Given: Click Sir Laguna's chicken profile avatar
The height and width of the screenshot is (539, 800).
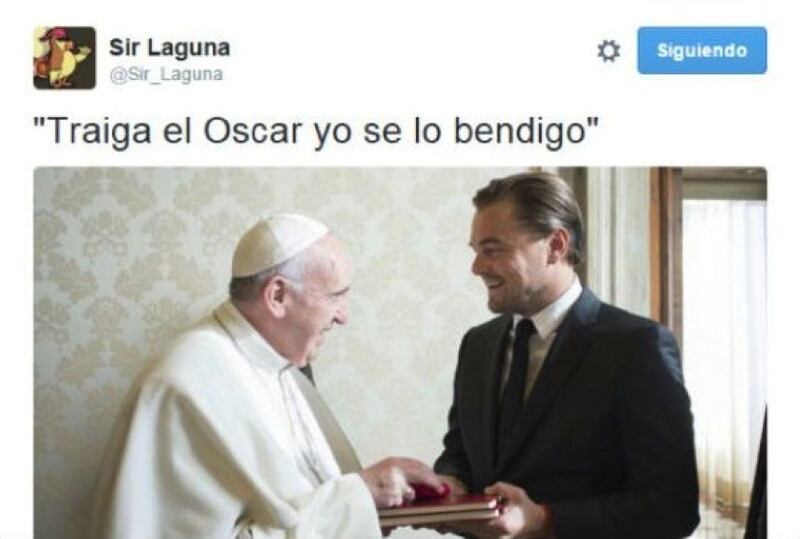Looking at the screenshot, I should coord(64,58).
